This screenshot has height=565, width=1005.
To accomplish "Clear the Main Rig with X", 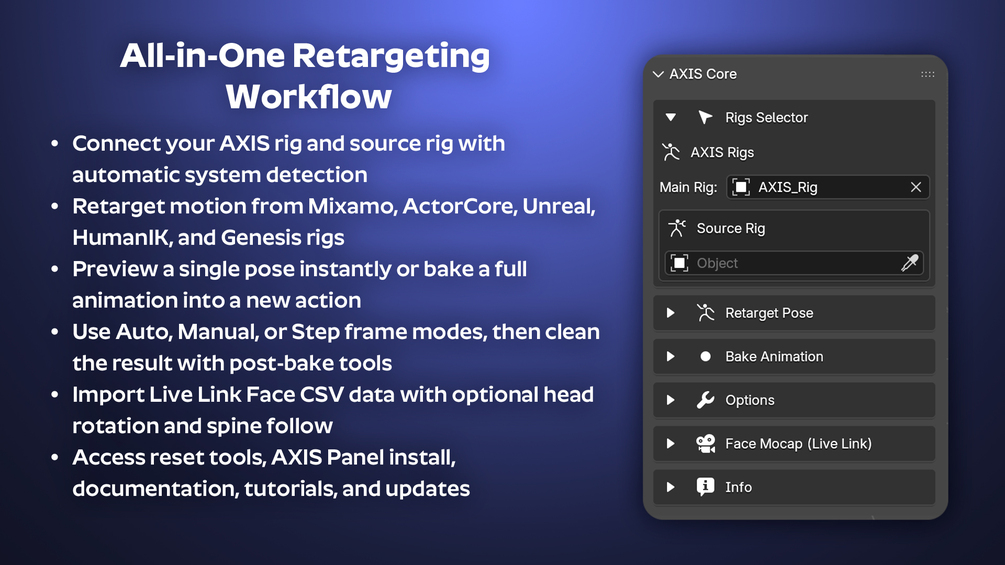I will (x=916, y=187).
